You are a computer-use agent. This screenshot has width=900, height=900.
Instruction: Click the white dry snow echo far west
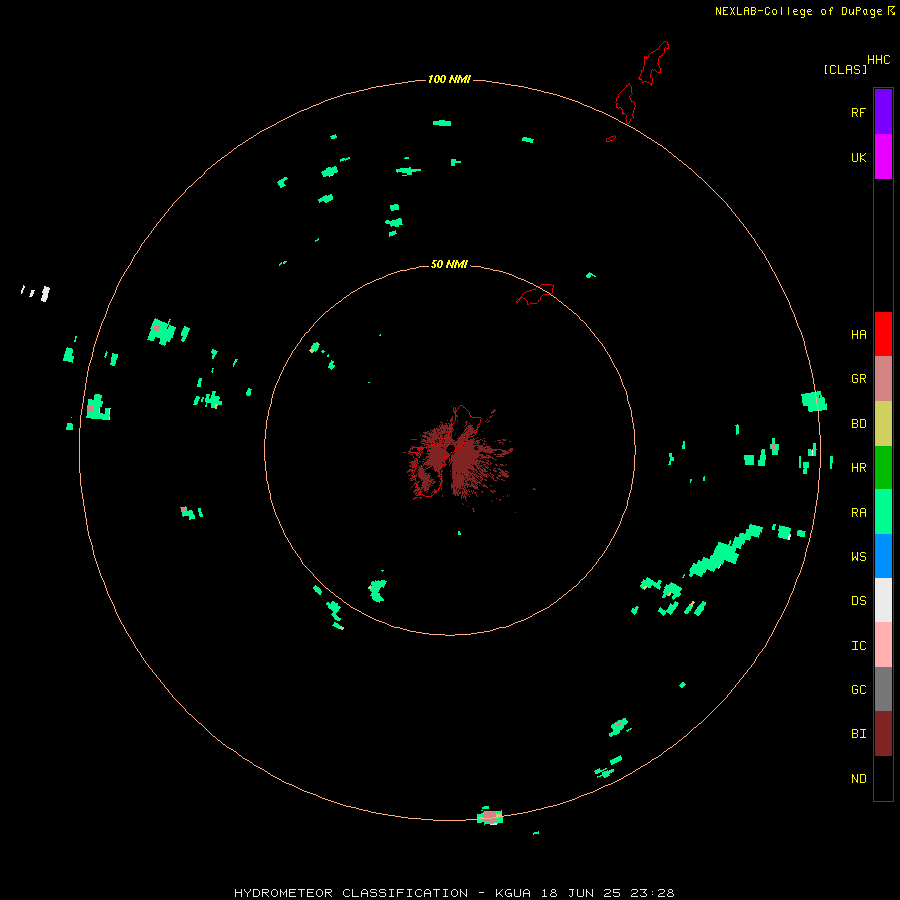pyautogui.click(x=45, y=293)
